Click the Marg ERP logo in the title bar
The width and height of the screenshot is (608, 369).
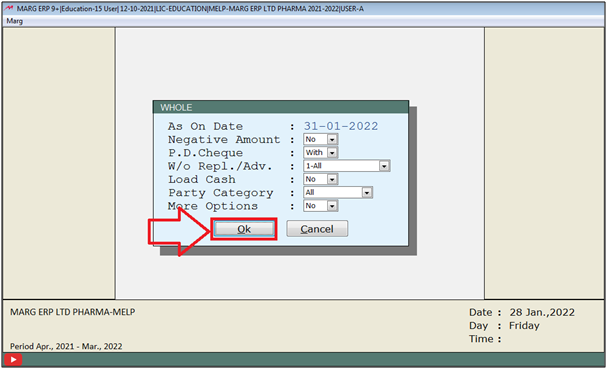point(9,8)
